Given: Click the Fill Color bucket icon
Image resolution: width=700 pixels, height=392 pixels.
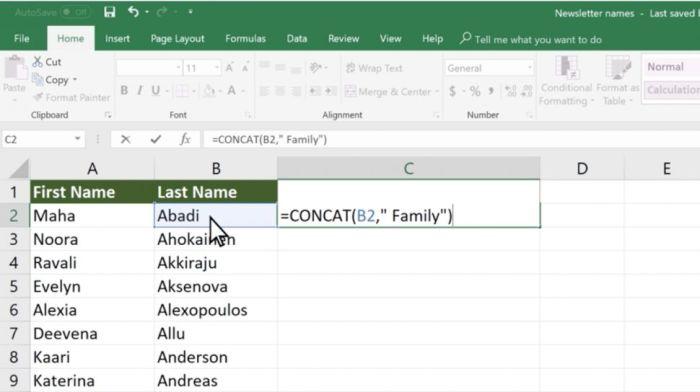Looking at the screenshot, I should point(209,91).
